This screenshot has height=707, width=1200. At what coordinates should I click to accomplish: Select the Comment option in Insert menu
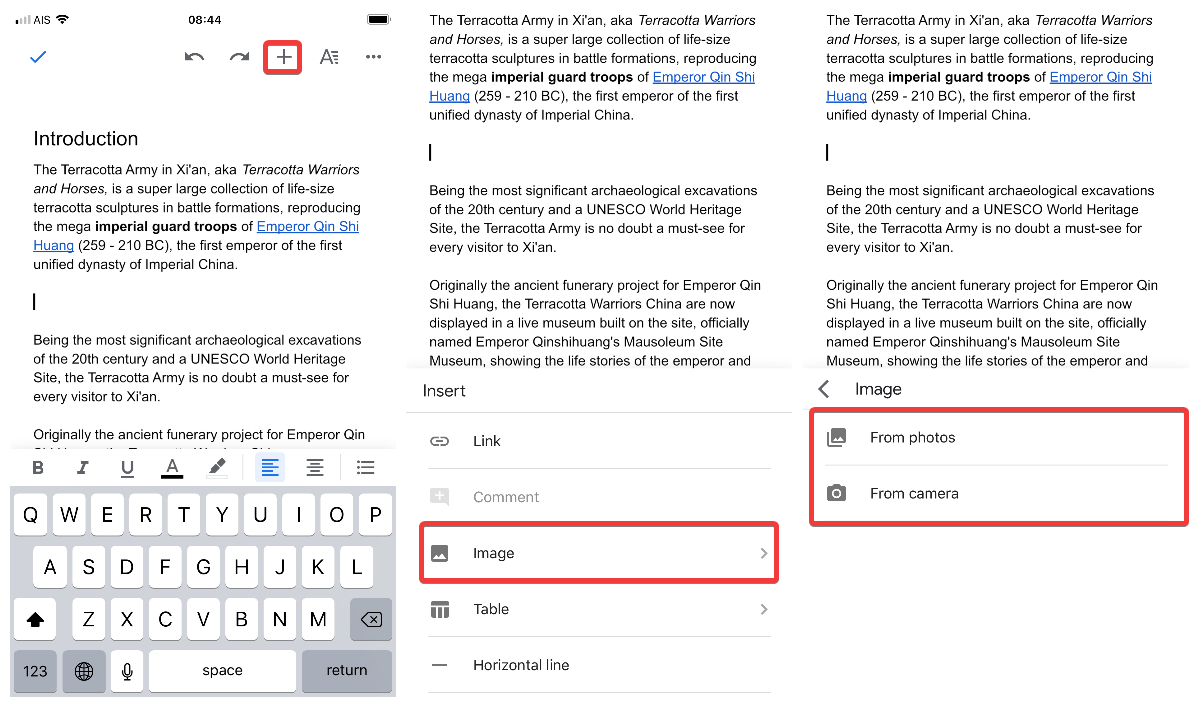coord(599,497)
